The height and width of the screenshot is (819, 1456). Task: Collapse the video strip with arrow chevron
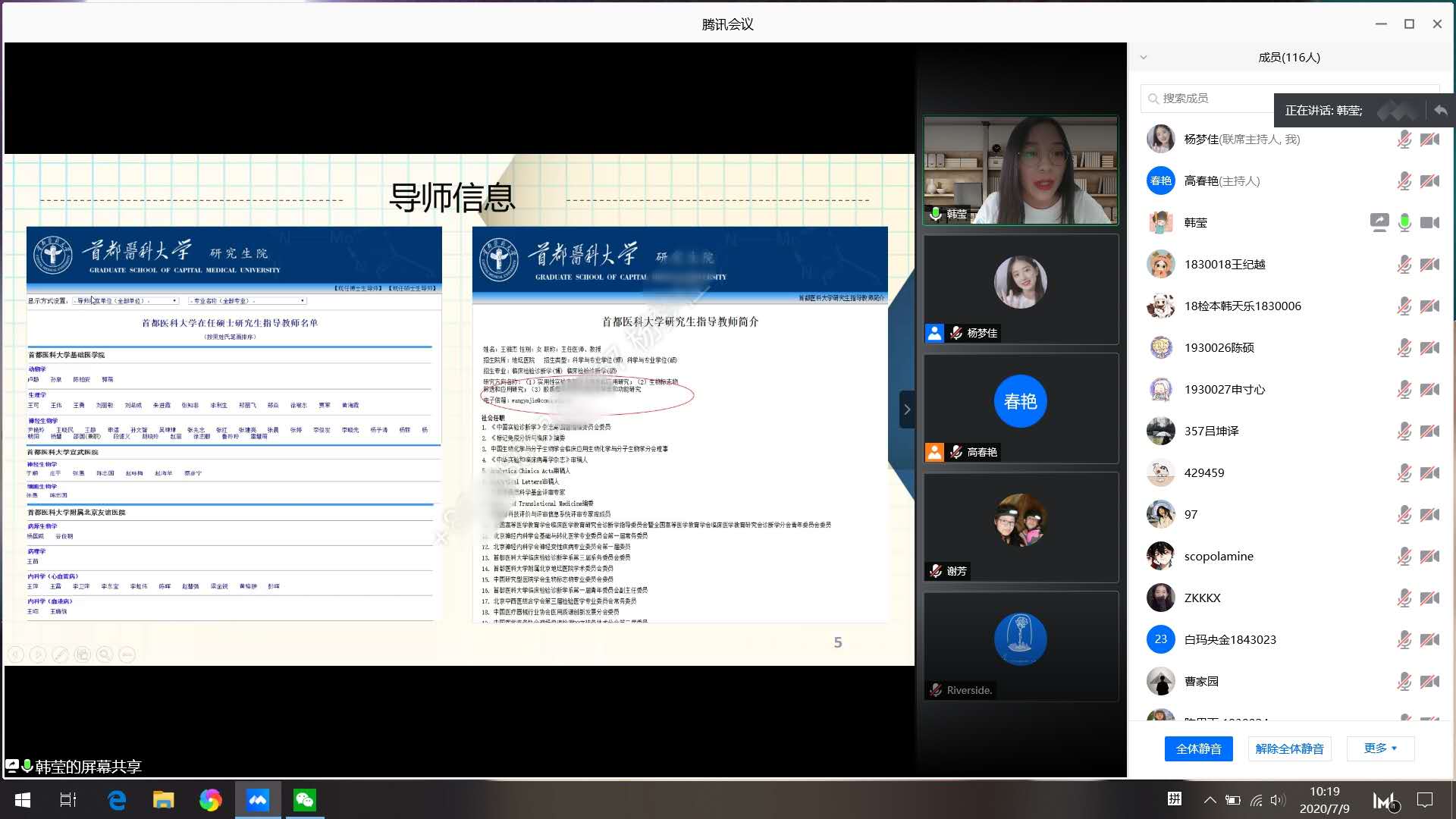tap(907, 409)
